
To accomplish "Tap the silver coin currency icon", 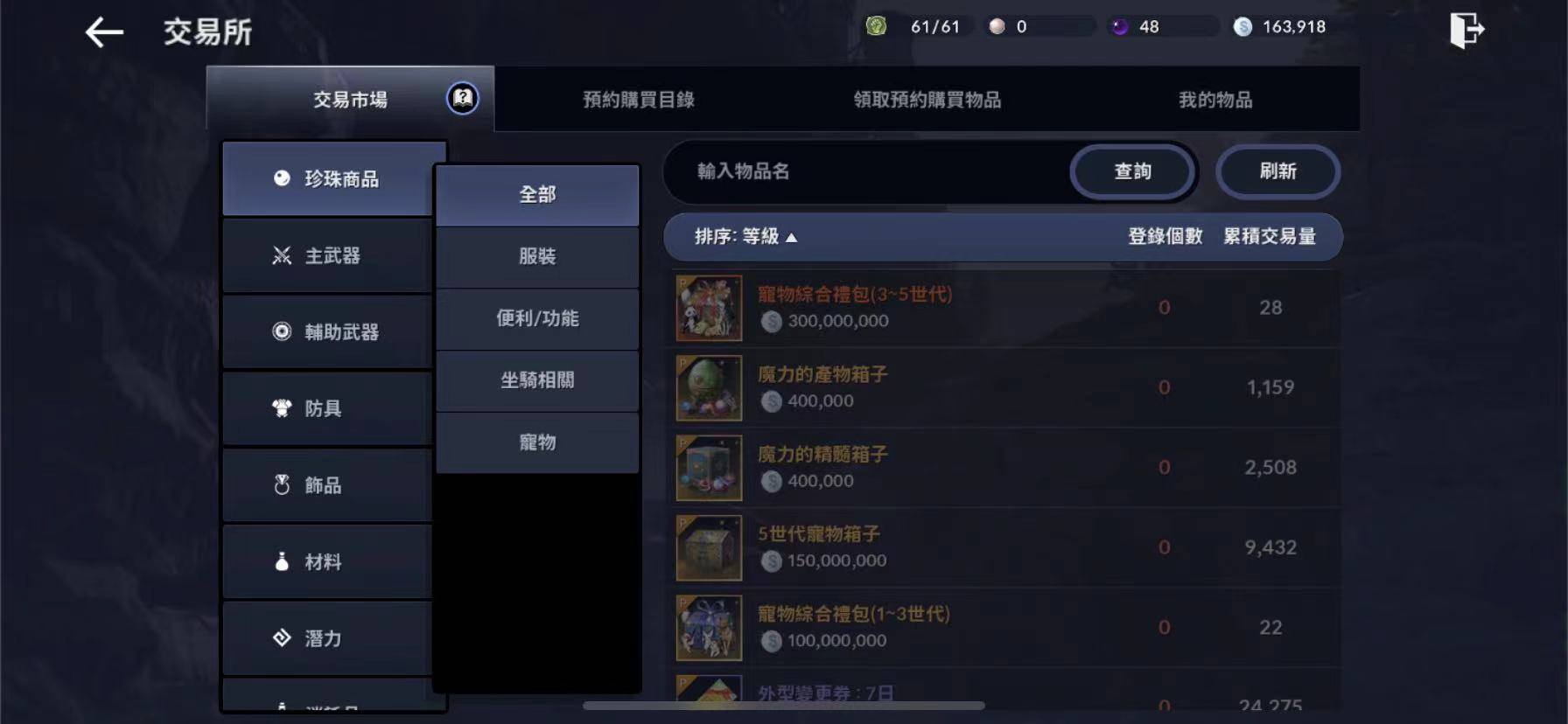I will [x=1242, y=27].
